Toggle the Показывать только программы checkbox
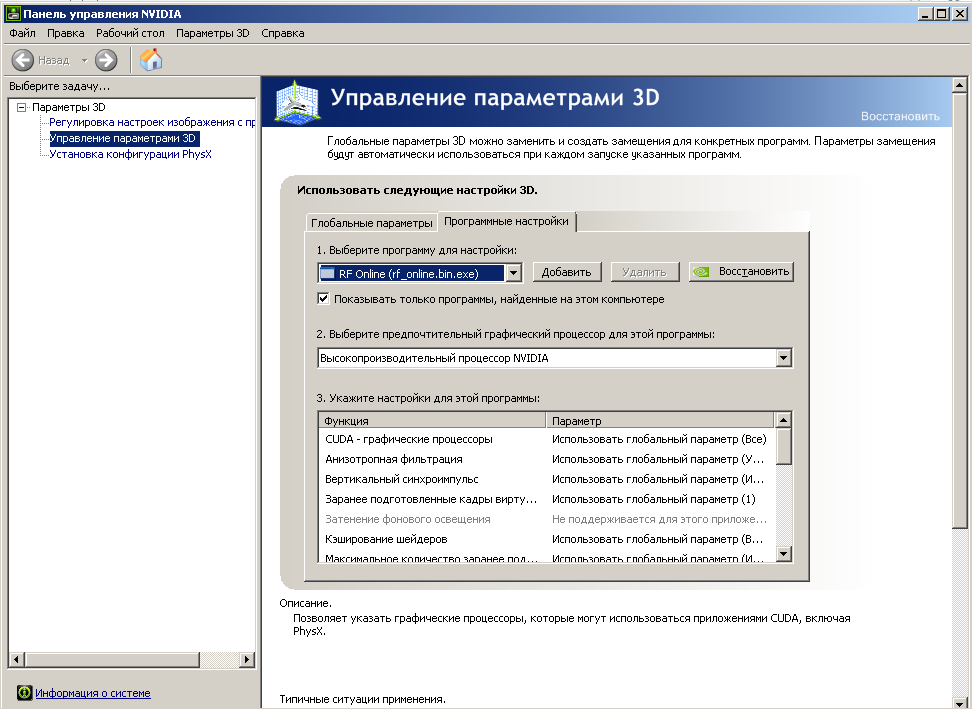The image size is (972, 710). [x=323, y=298]
